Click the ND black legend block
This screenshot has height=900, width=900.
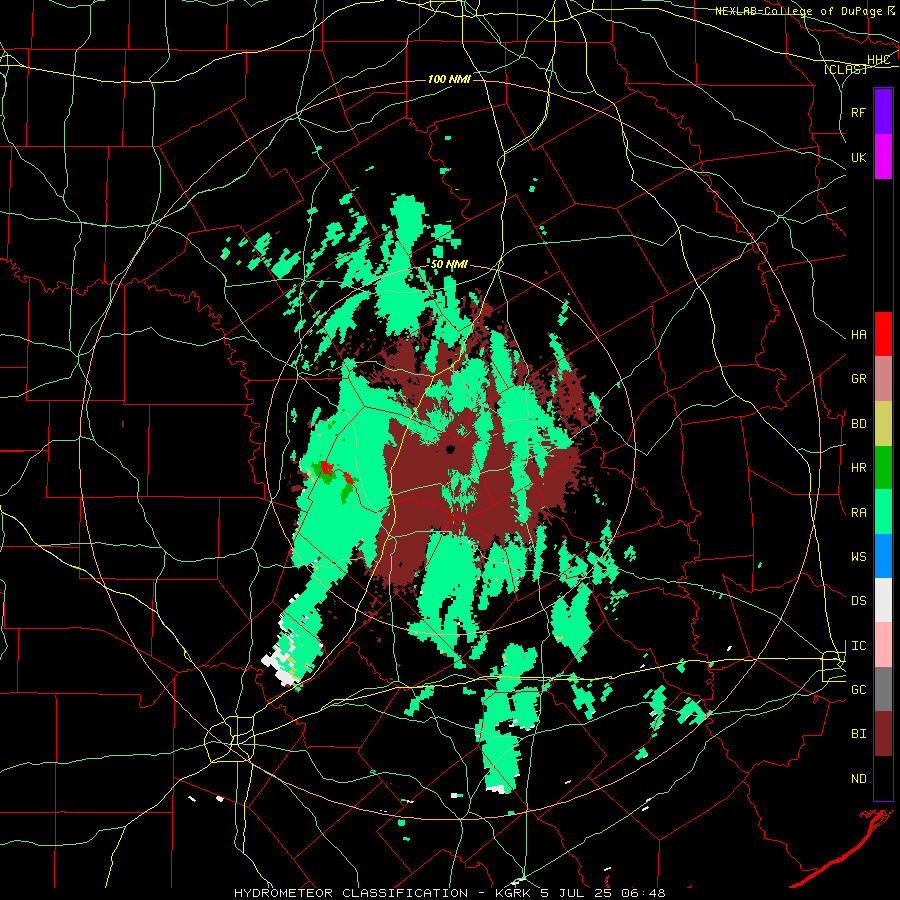[x=883, y=778]
